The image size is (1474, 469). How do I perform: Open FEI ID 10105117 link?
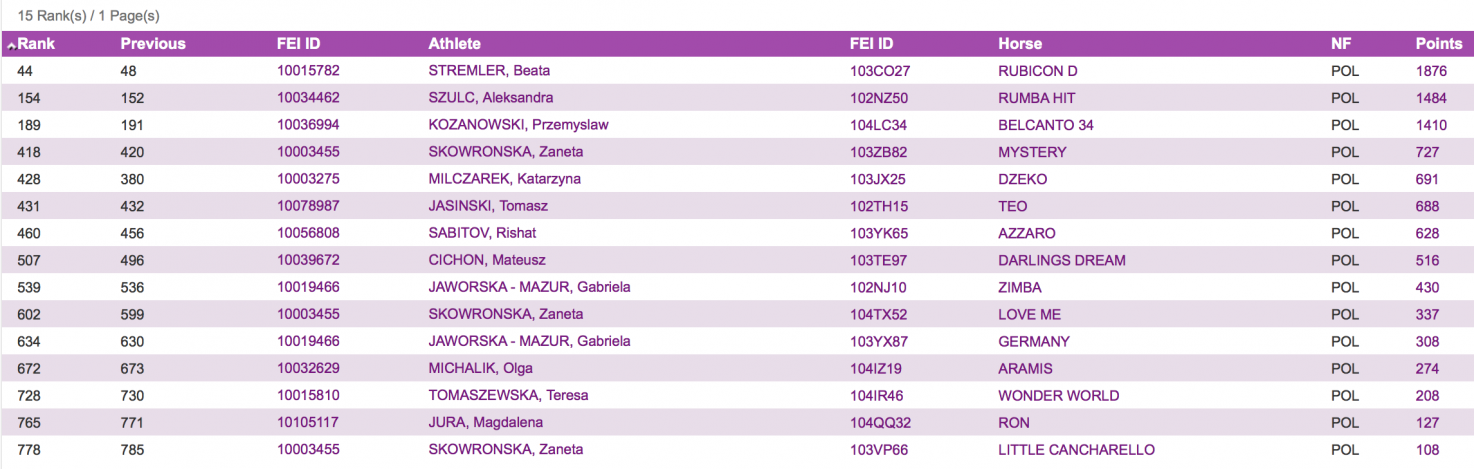pyautogui.click(x=308, y=422)
